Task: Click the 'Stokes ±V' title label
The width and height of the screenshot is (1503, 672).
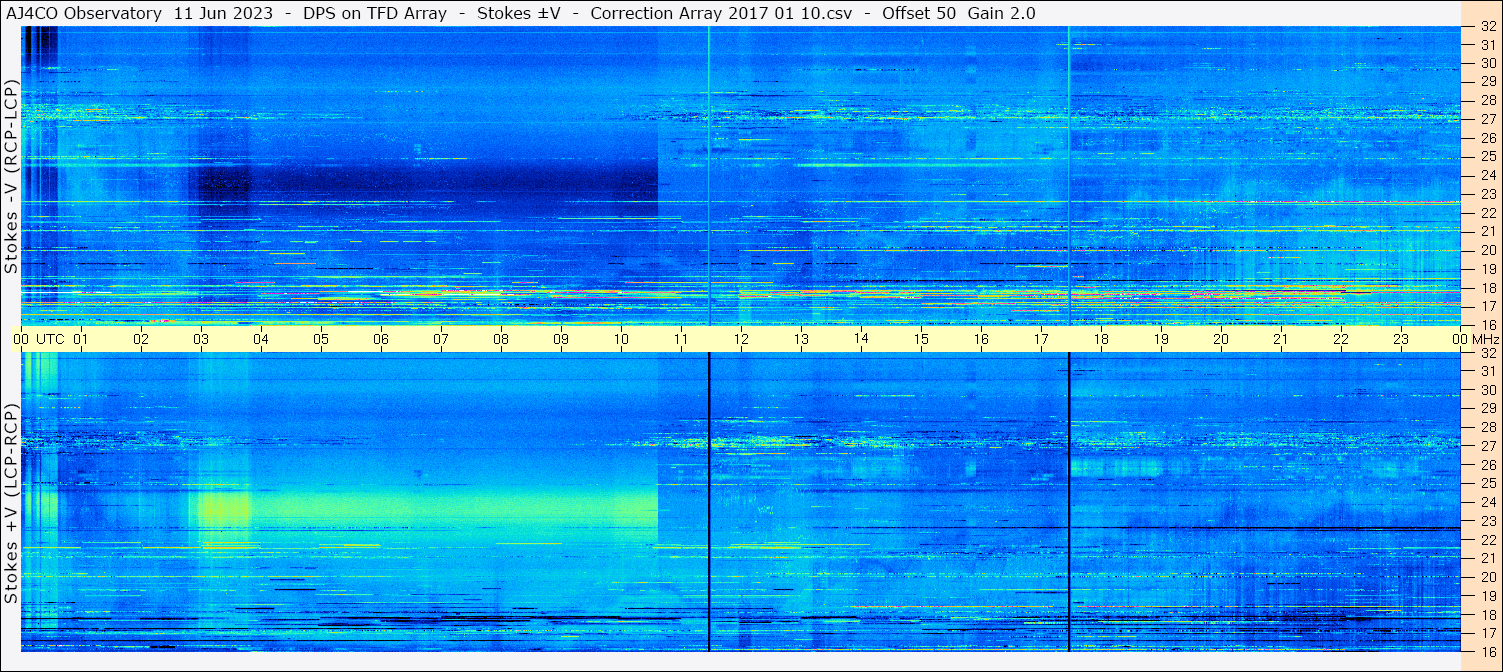Action: click(x=518, y=13)
